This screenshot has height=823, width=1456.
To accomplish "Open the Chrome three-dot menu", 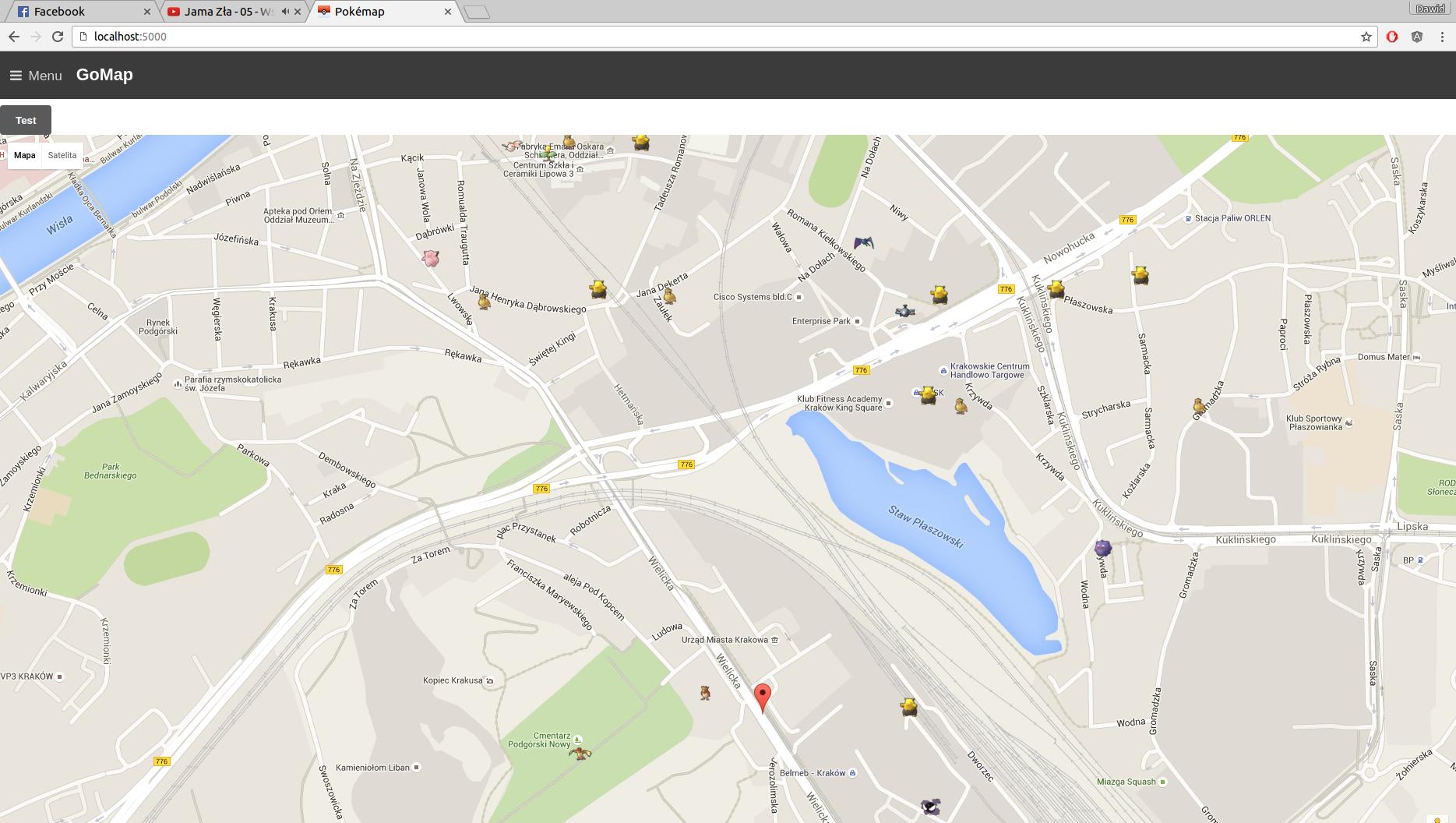I will pyautogui.click(x=1442, y=37).
